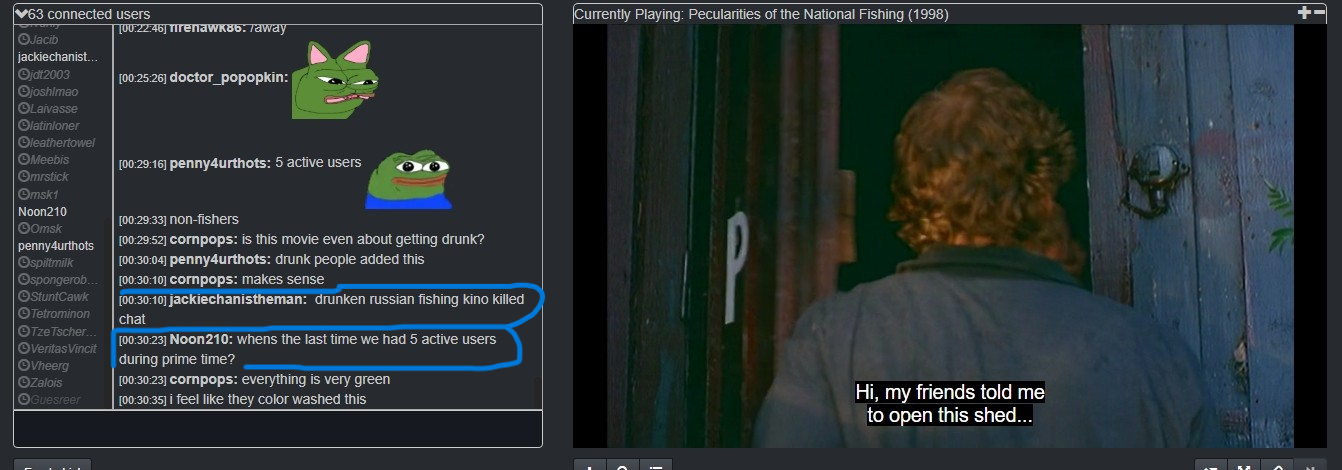Screen dimensions: 1342x470
Task: Select joshlmao in the user list
Action: 54,92
